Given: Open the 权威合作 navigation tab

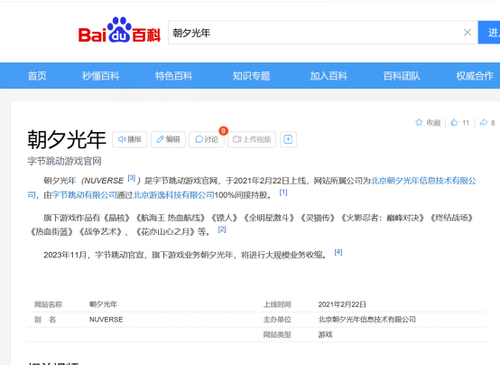Looking at the screenshot, I should 475,76.
